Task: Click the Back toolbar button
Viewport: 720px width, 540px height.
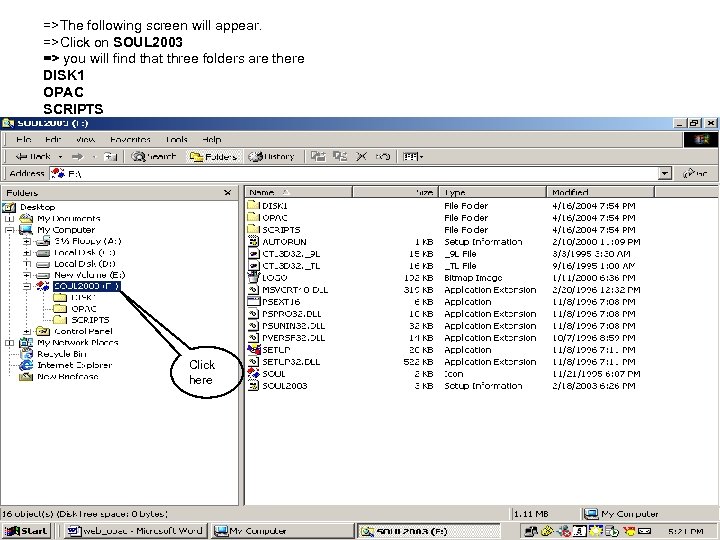Action: (33, 157)
